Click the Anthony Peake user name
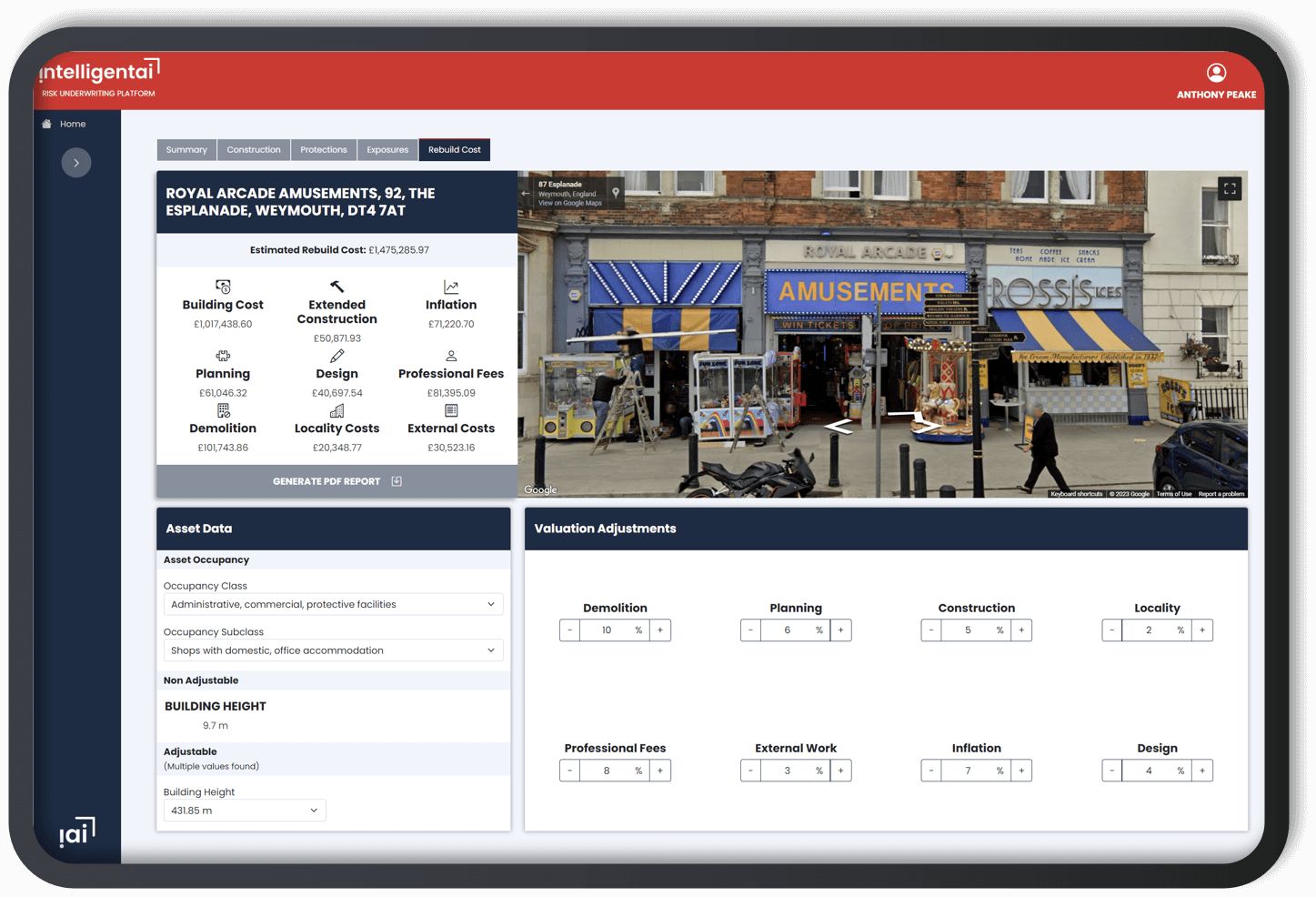Screen dimensions: 1316x897 [1216, 95]
